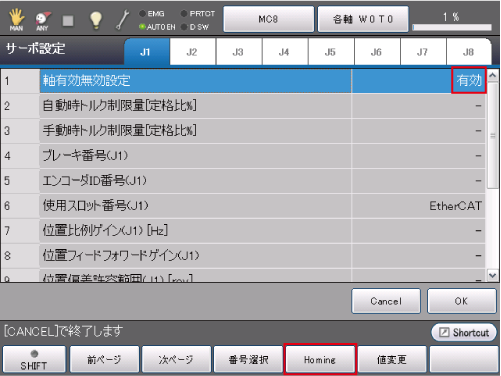Click row number 6 cell

[x=20, y=206]
